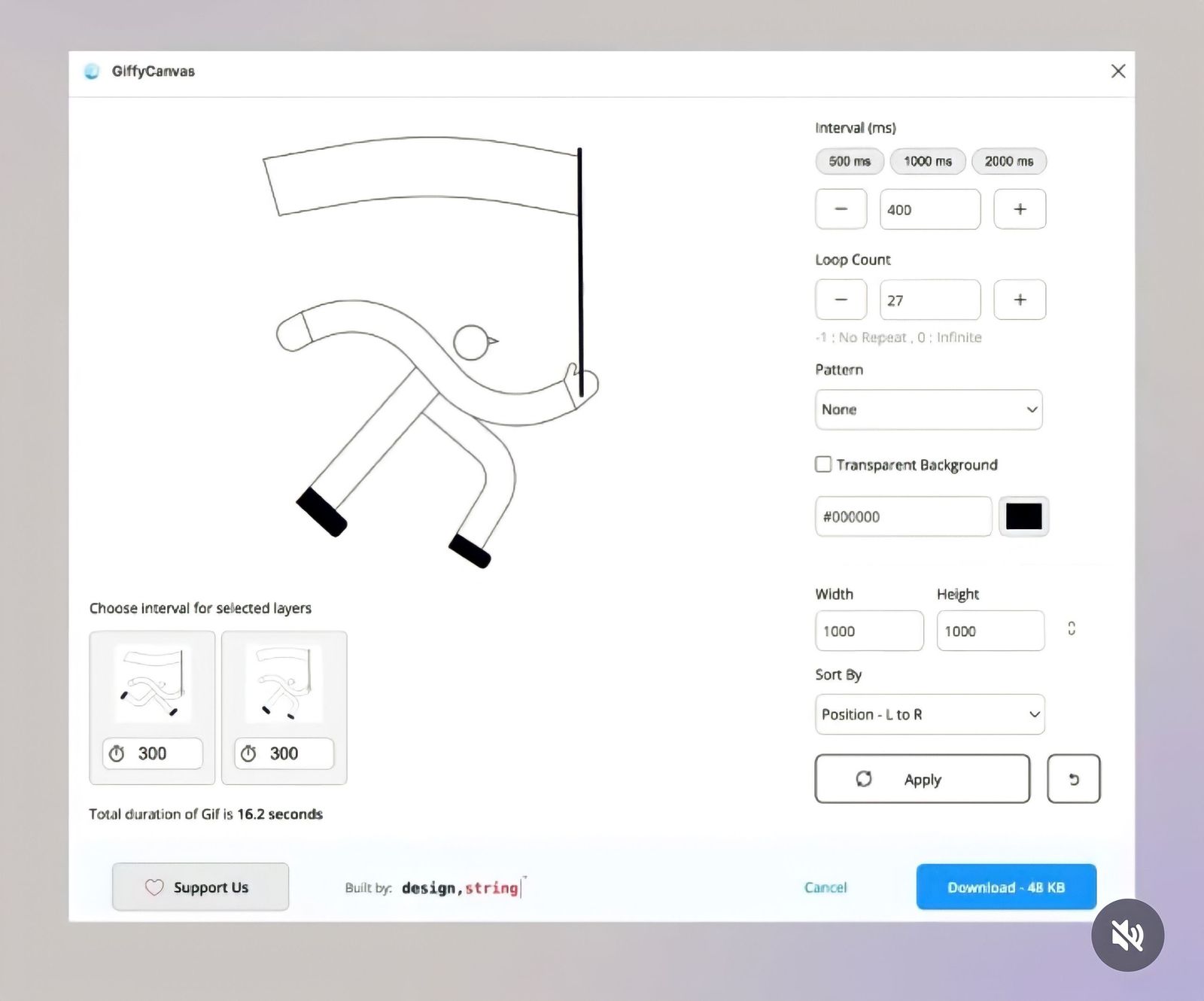Decrease the Loop Count with minus
This screenshot has width=1204, height=1001.
pos(841,300)
